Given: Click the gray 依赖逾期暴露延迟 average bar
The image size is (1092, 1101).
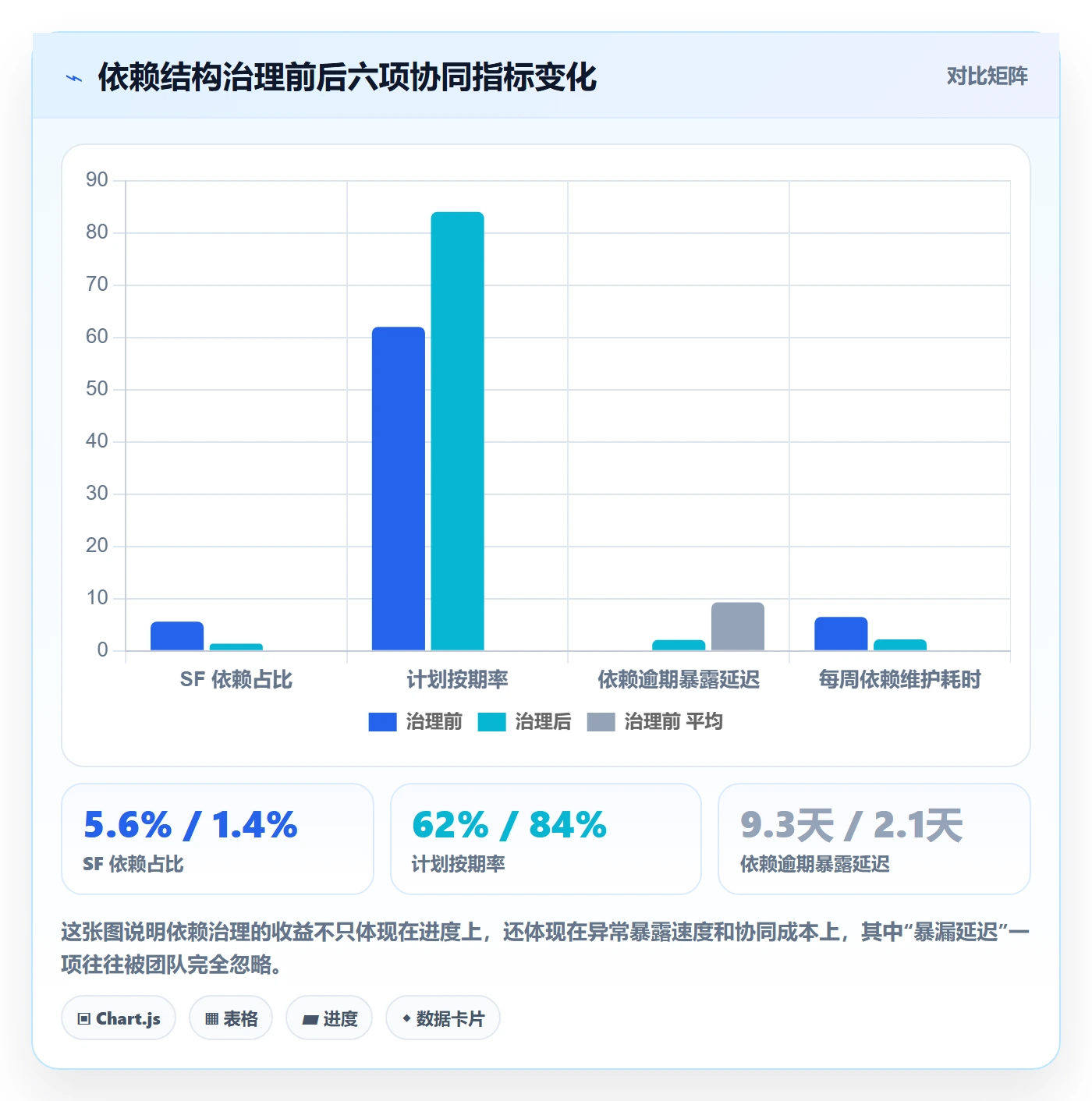Looking at the screenshot, I should [x=738, y=626].
